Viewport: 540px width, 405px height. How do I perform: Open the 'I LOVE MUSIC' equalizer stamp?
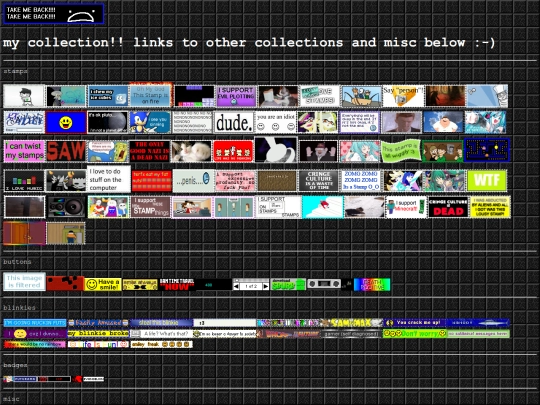click(24, 180)
